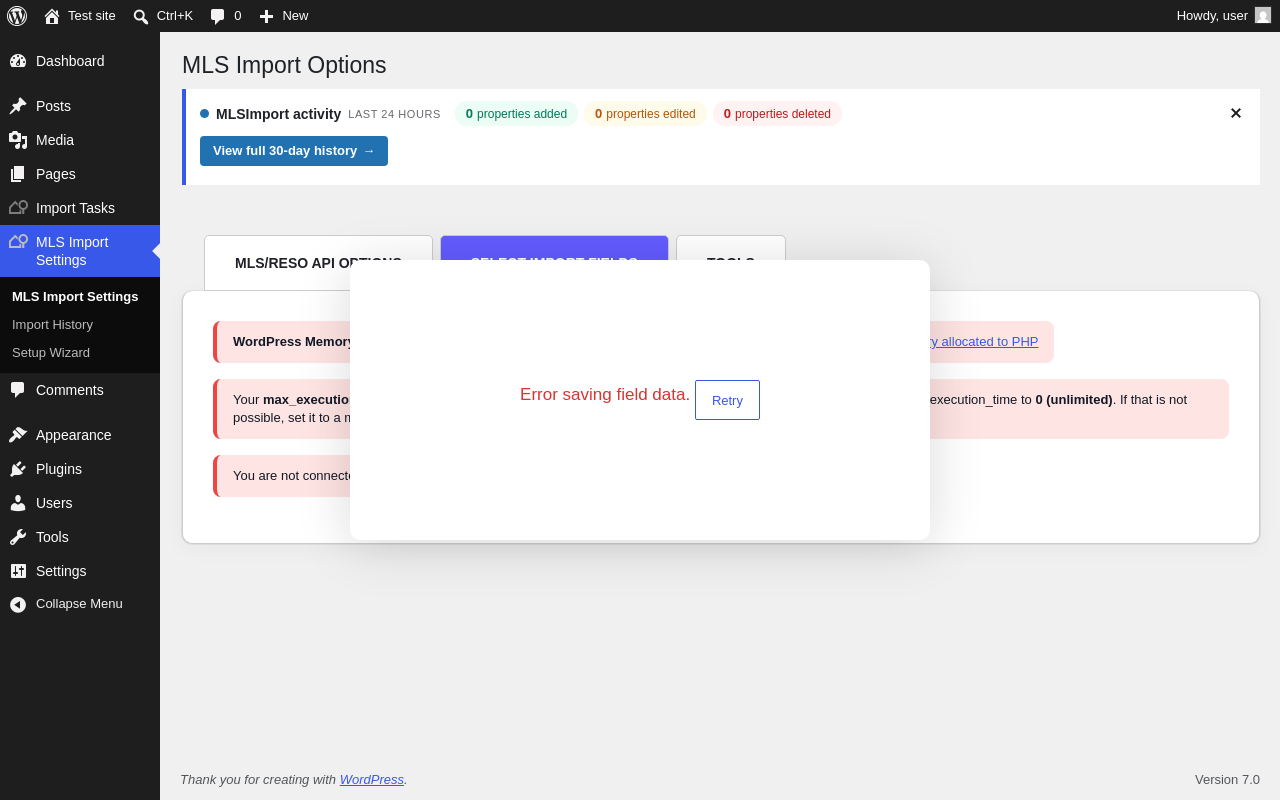
Task: Collapse the admin sidebar menu arrow icon
Action: click(18, 604)
